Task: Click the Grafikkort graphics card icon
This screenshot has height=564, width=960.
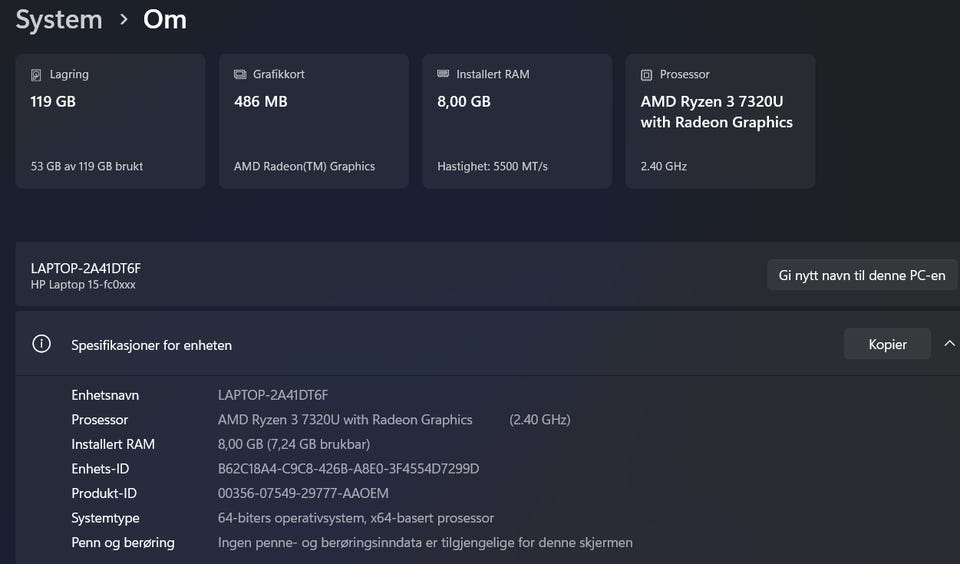Action: [x=240, y=75]
